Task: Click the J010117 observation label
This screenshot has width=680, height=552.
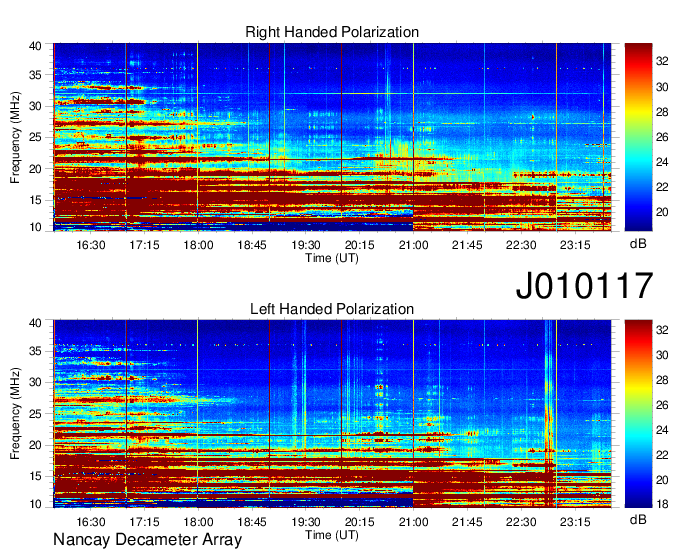Action: coord(584,286)
